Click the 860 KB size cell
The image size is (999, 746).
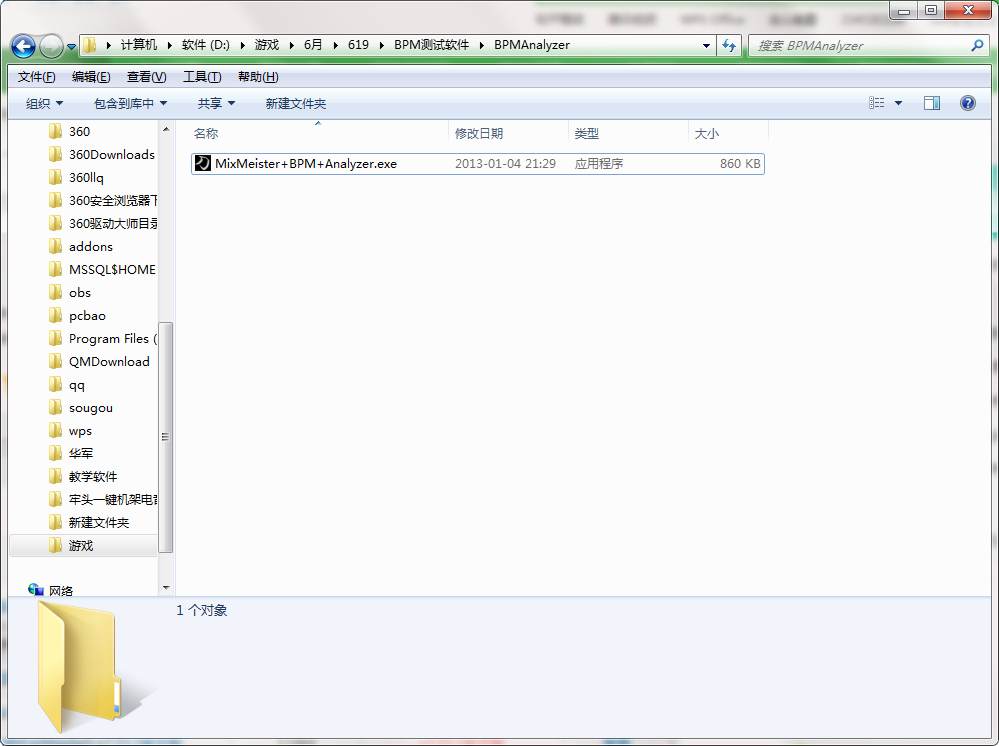click(740, 164)
